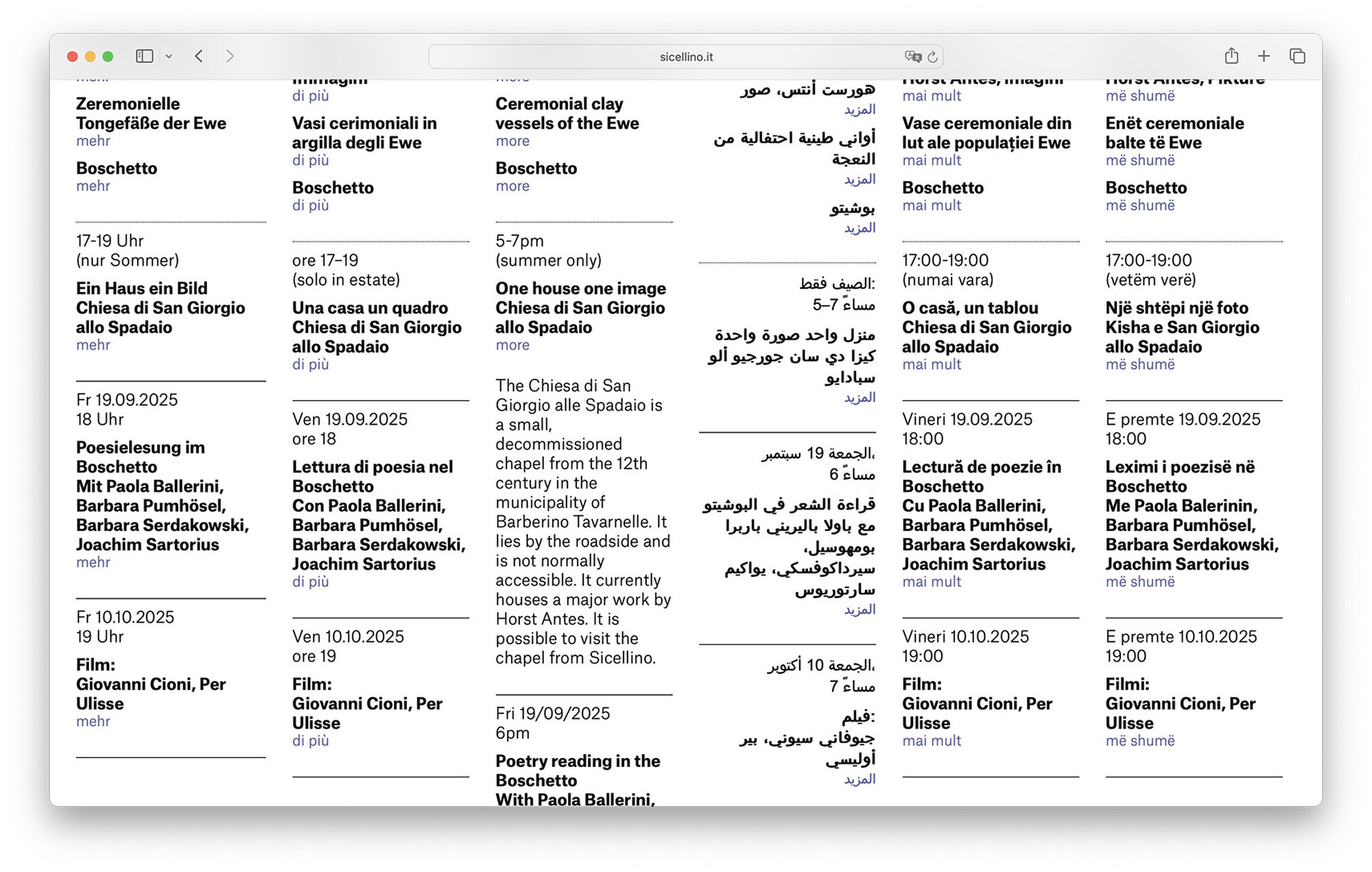Click the sicellino.it address bar
The image size is (1372, 872).
[686, 57]
